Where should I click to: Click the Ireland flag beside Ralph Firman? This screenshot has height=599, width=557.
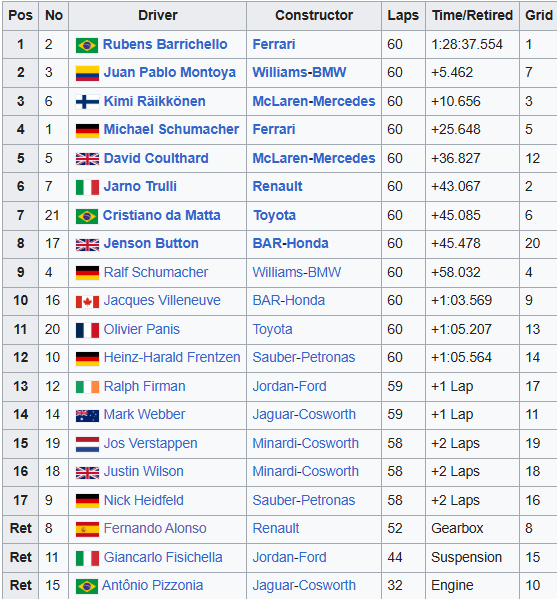(87, 387)
